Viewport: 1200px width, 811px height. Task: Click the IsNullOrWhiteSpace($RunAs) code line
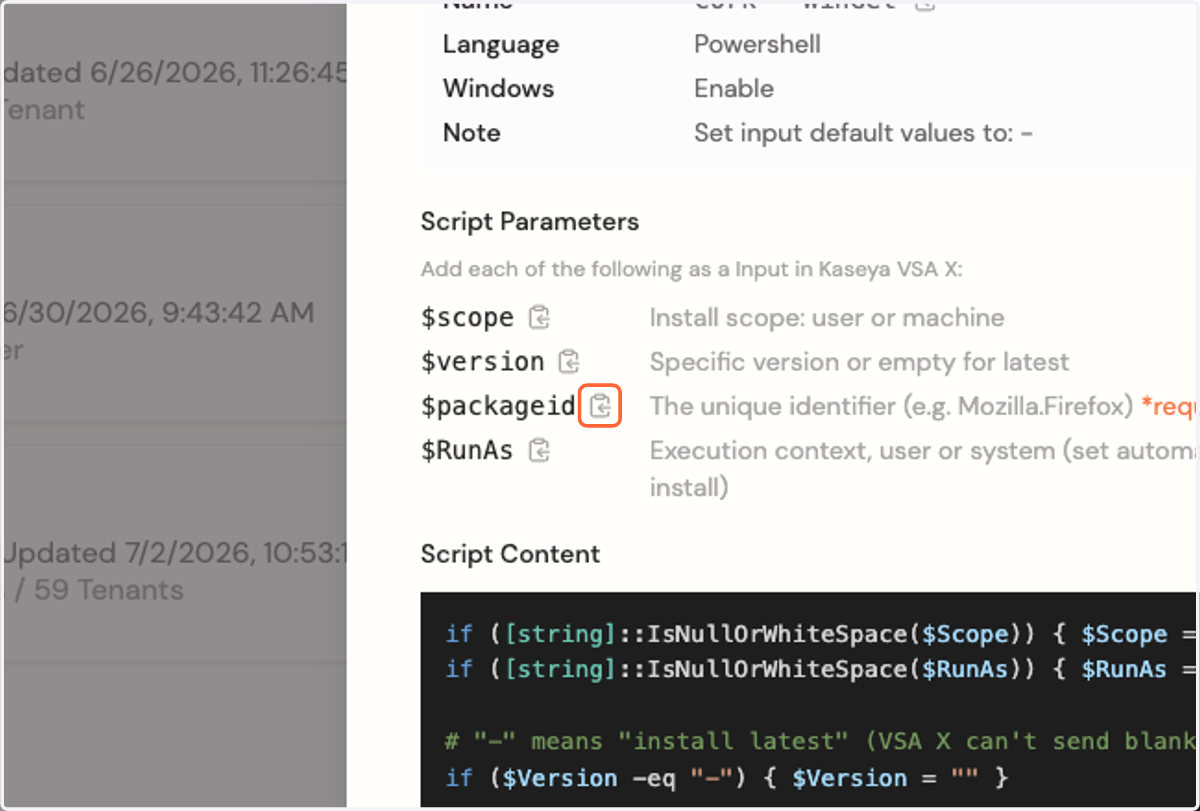820,669
